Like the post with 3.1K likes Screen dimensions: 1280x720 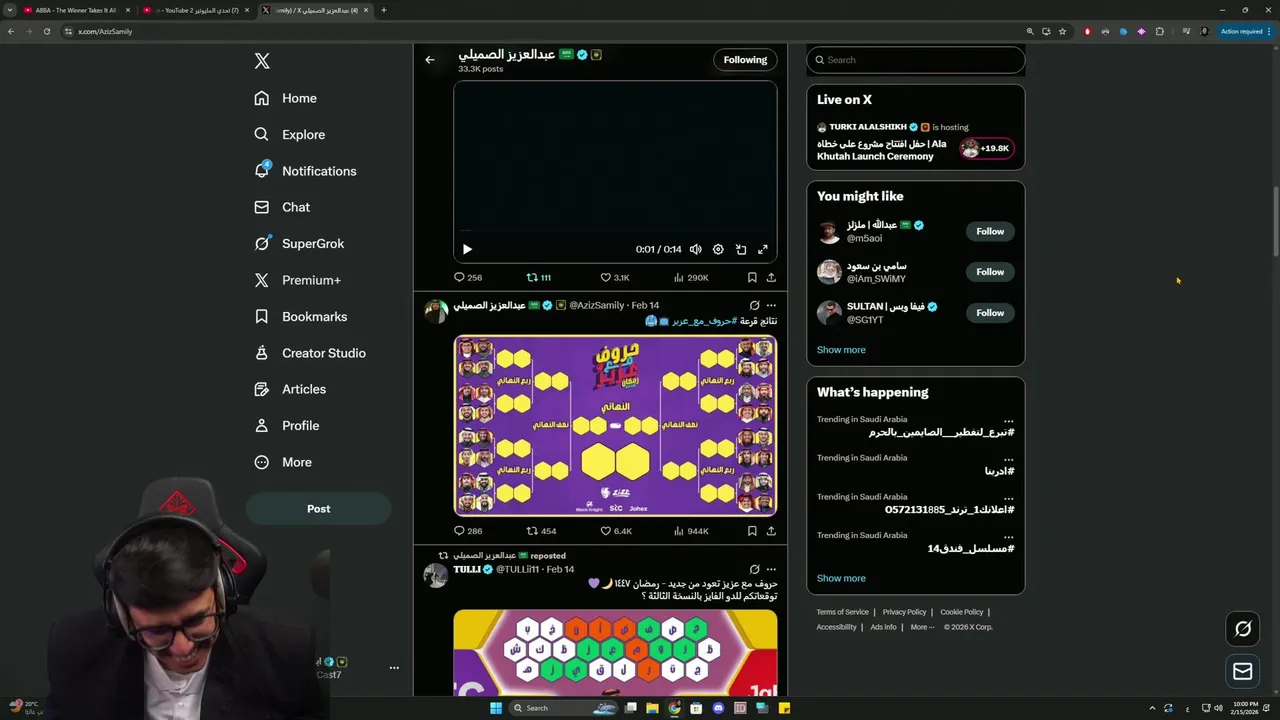[614, 277]
